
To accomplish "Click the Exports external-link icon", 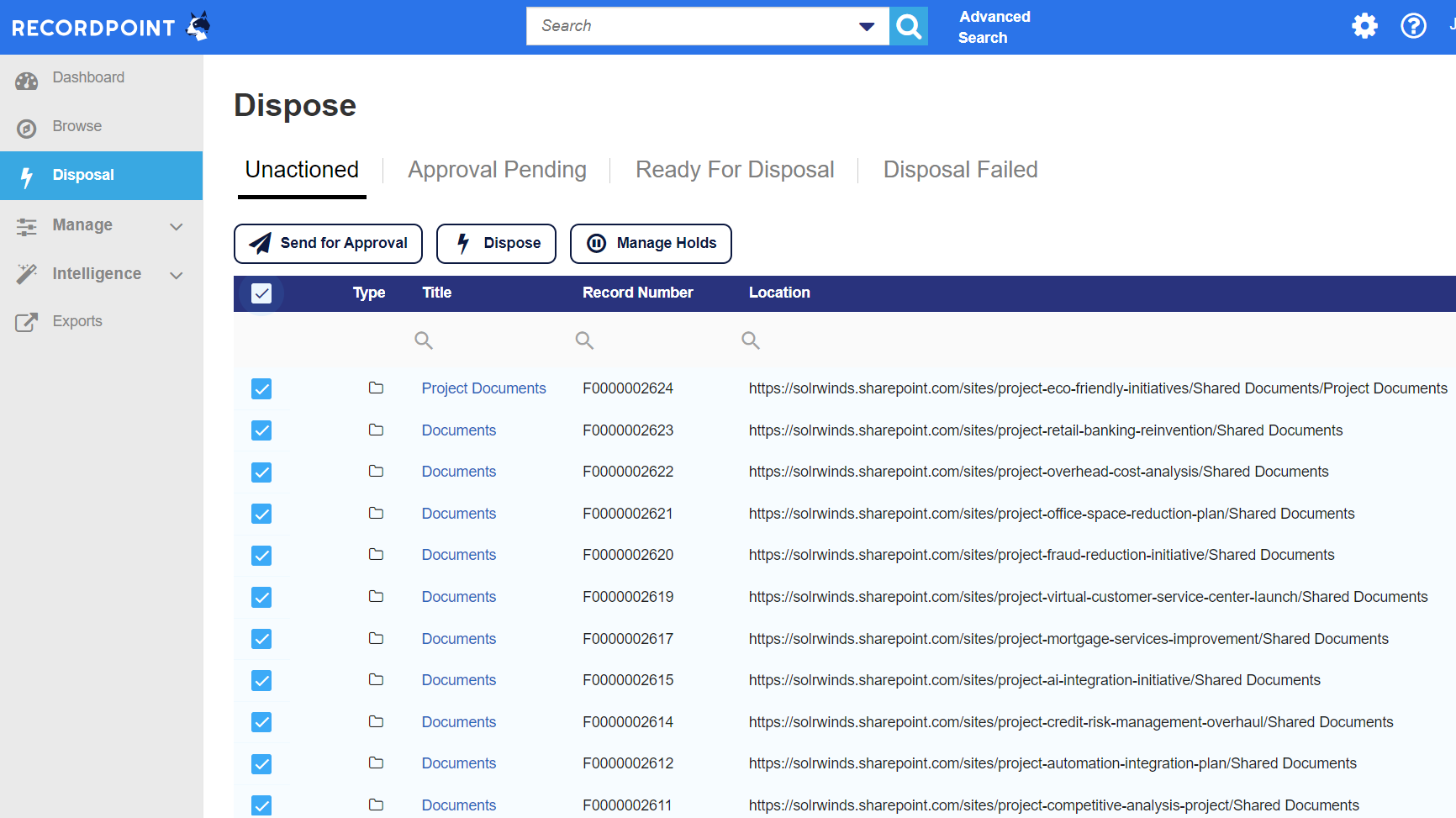I will [x=27, y=322].
